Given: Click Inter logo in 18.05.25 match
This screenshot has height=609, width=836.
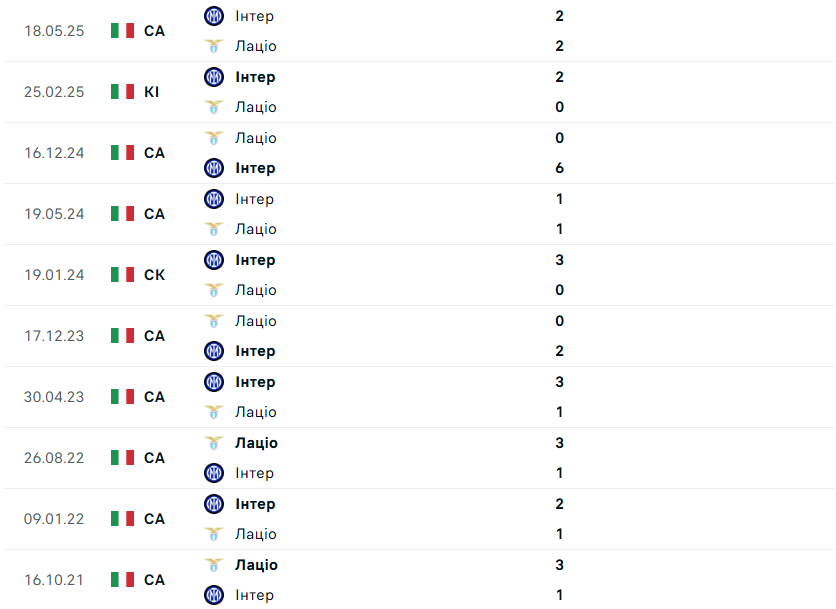Looking at the screenshot, I should click(x=214, y=16).
